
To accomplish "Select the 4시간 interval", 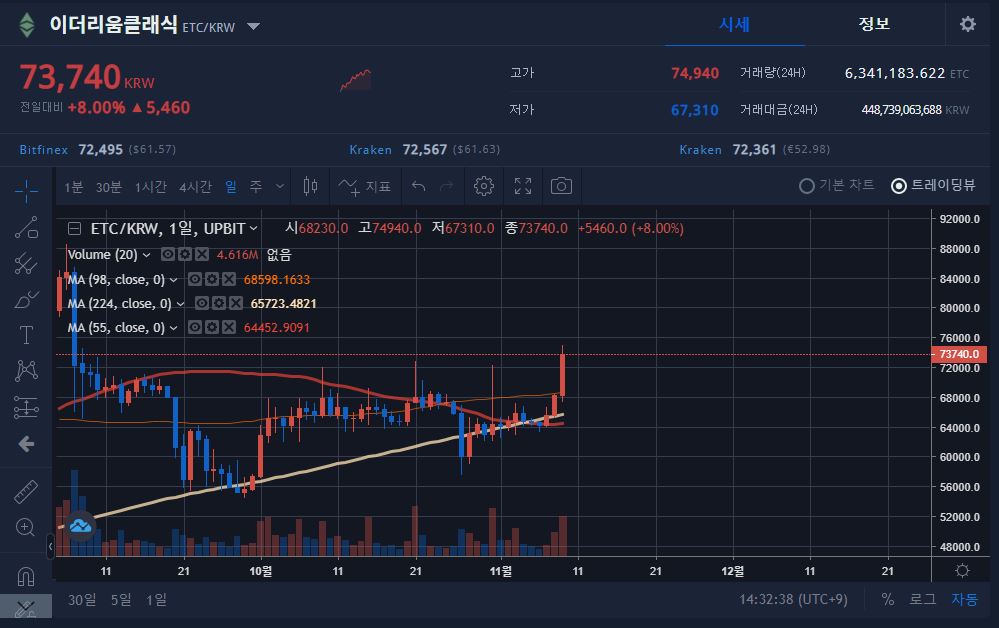I will tap(195, 186).
